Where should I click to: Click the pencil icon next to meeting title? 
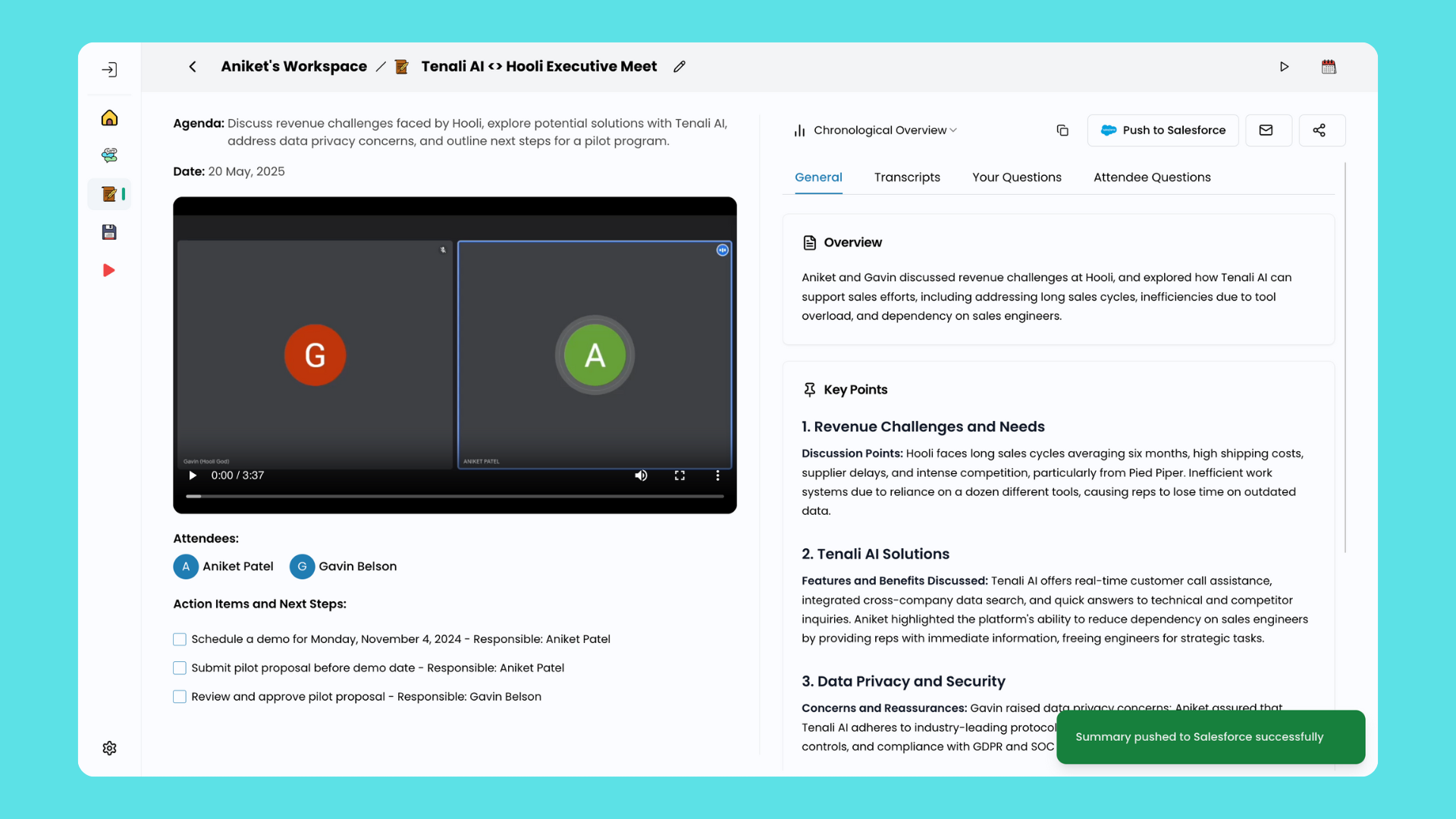click(679, 67)
